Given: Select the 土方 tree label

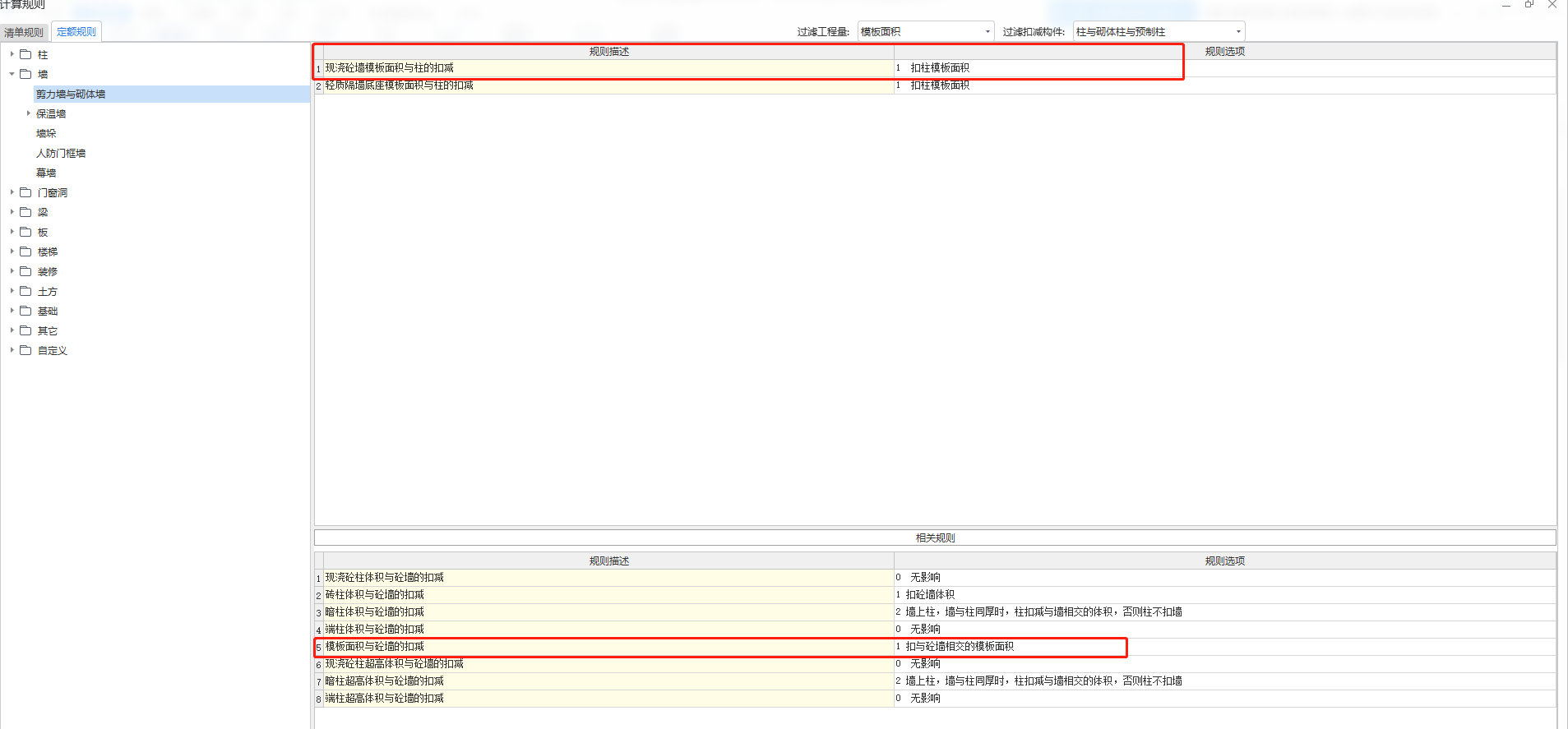Looking at the screenshot, I should [48, 292].
